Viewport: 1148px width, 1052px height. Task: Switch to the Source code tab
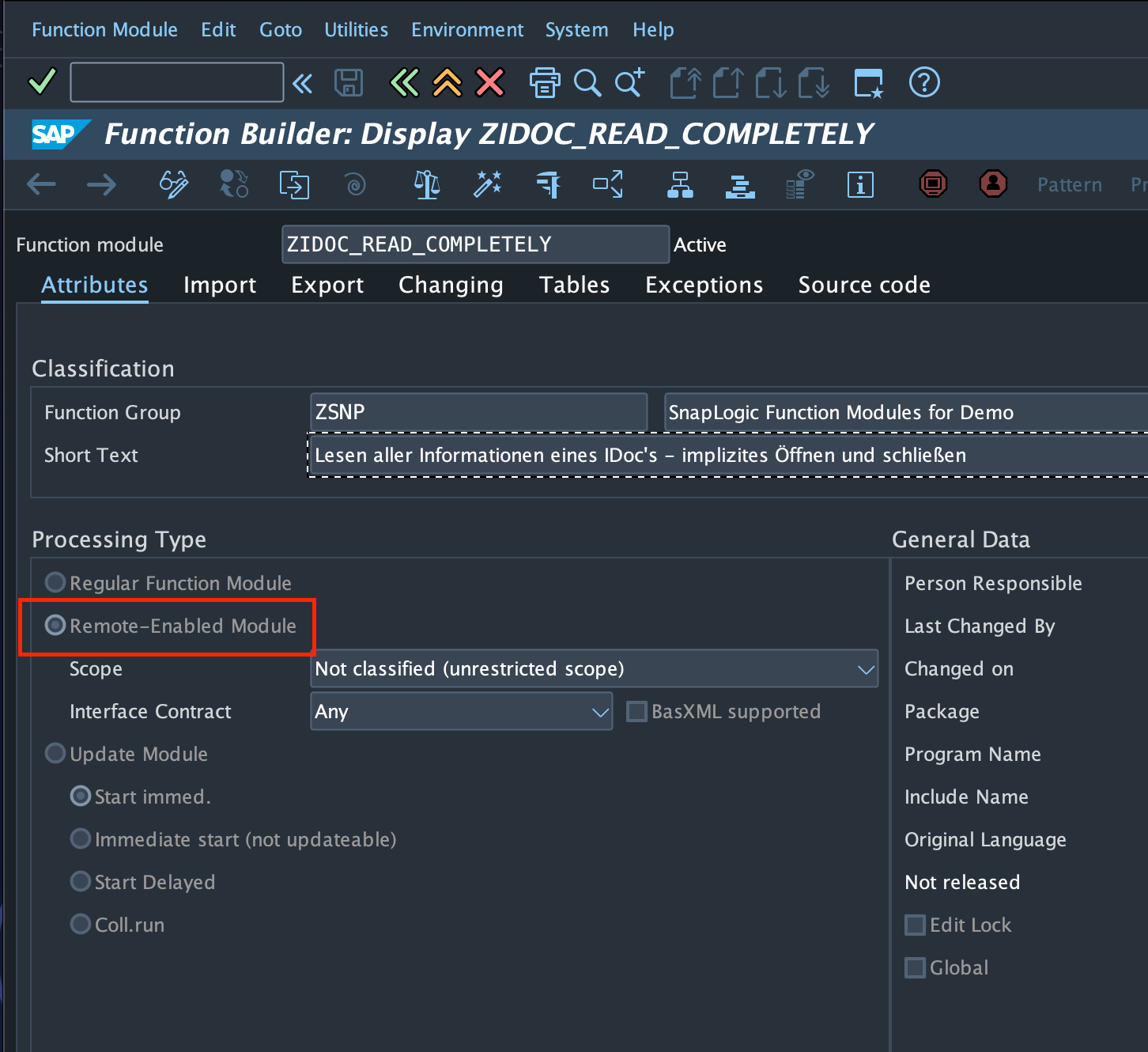point(864,285)
